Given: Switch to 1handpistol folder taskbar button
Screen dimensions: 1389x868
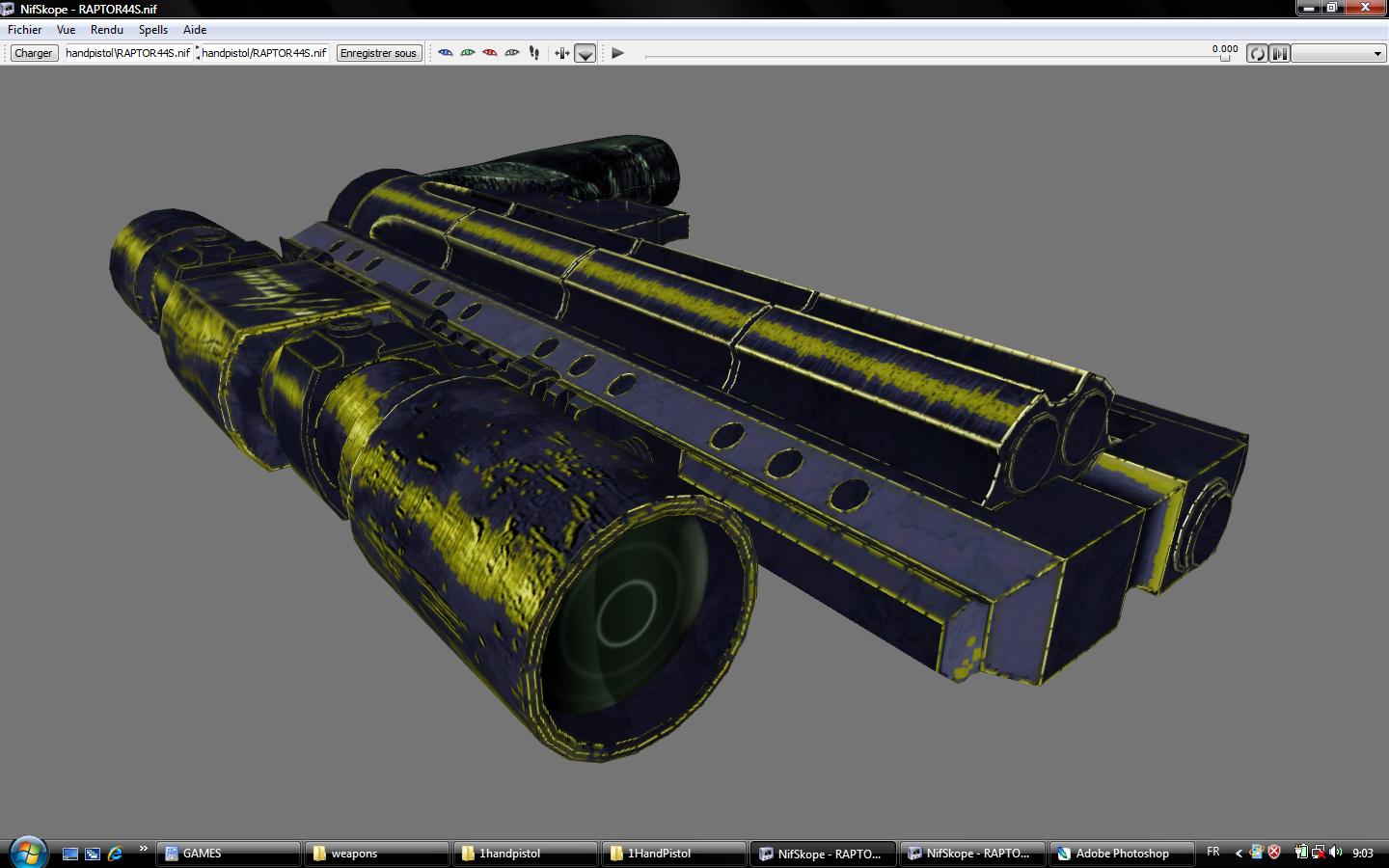Looking at the screenshot, I should 526,854.
